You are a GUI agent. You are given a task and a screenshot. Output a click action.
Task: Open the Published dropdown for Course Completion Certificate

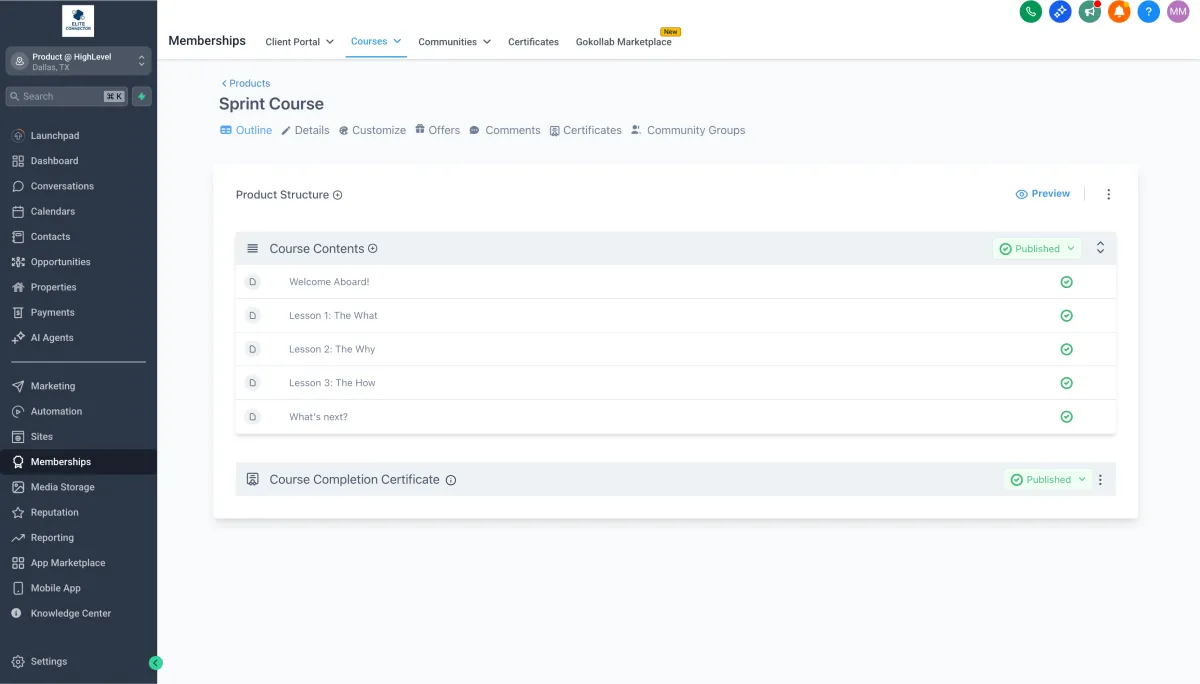click(x=1048, y=480)
